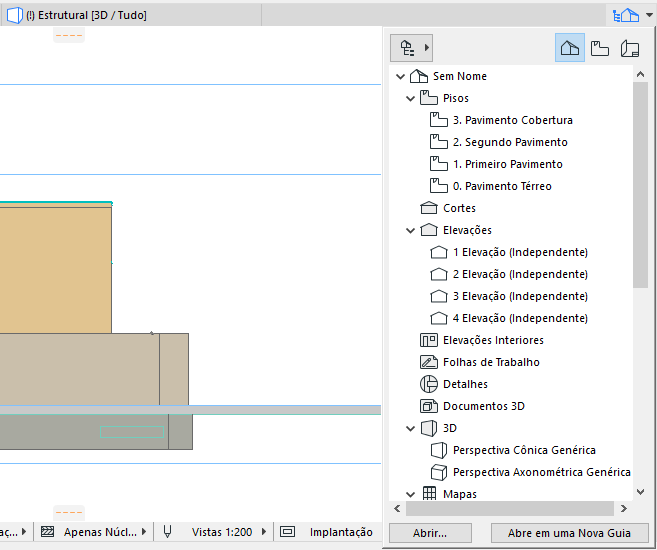Switch to the View Map icon
657x550 pixels.
[x=600, y=48]
